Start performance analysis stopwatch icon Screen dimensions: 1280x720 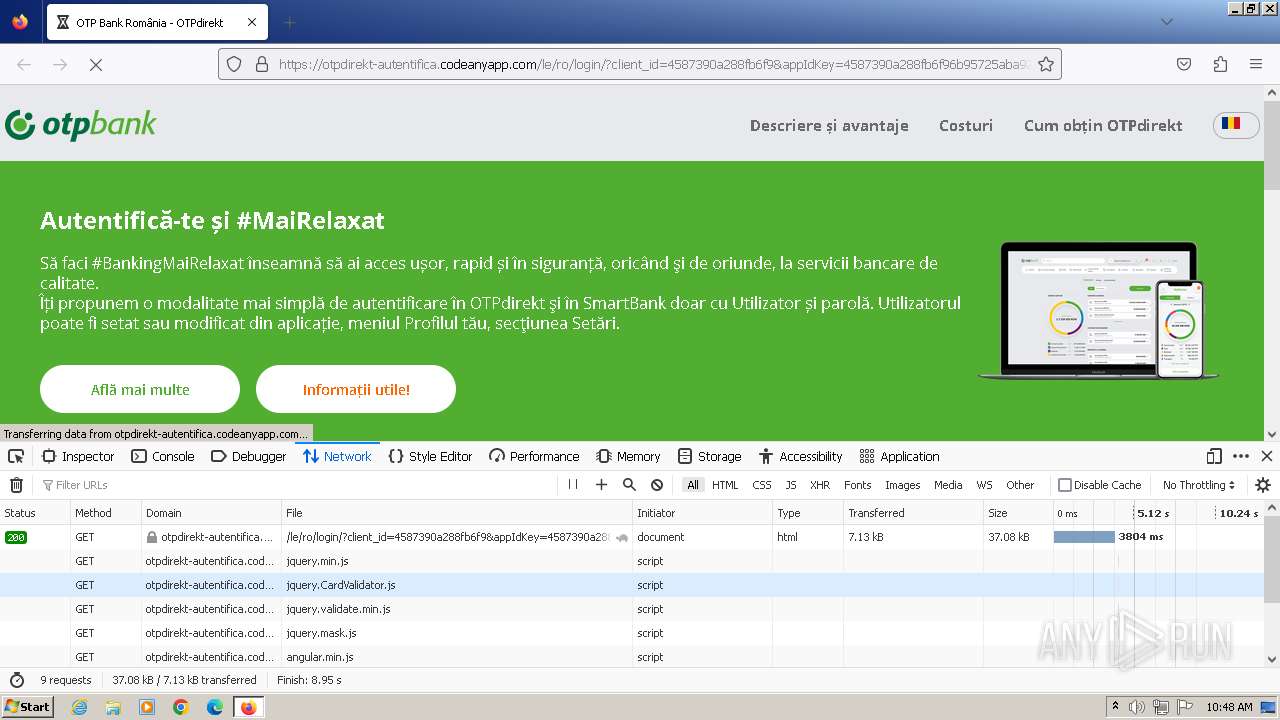(x=17, y=680)
